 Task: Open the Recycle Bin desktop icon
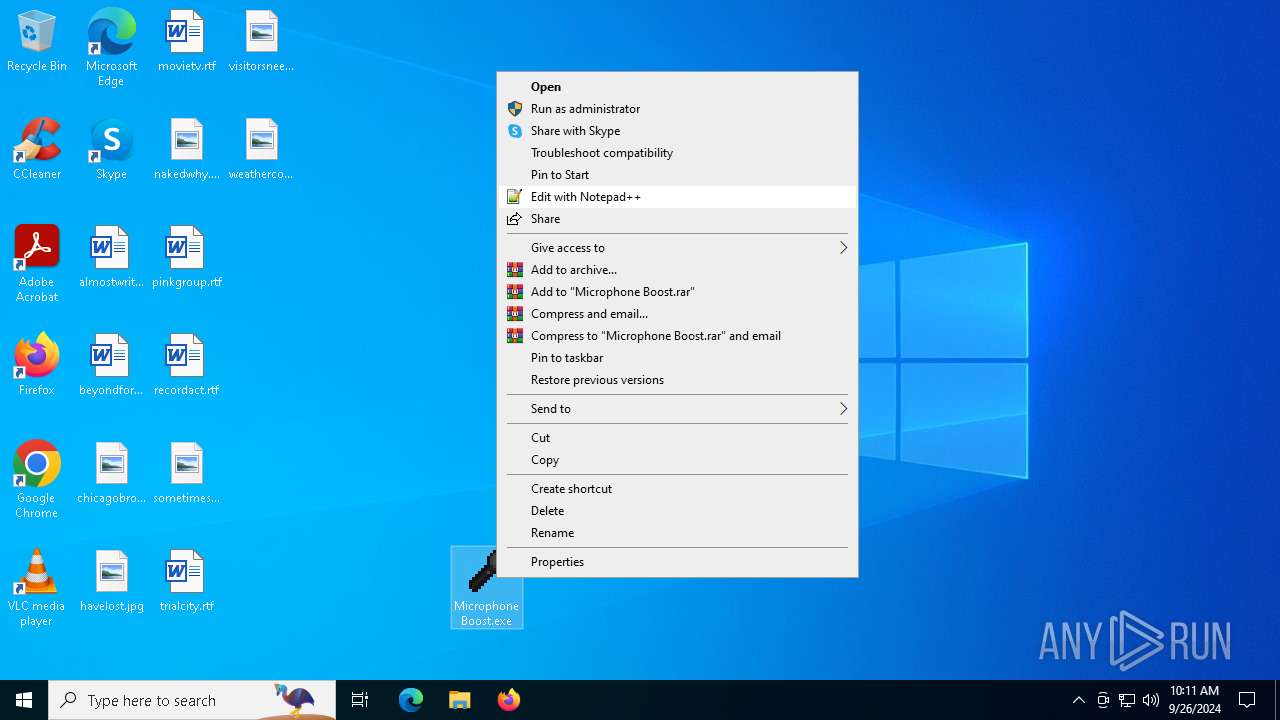pos(37,42)
